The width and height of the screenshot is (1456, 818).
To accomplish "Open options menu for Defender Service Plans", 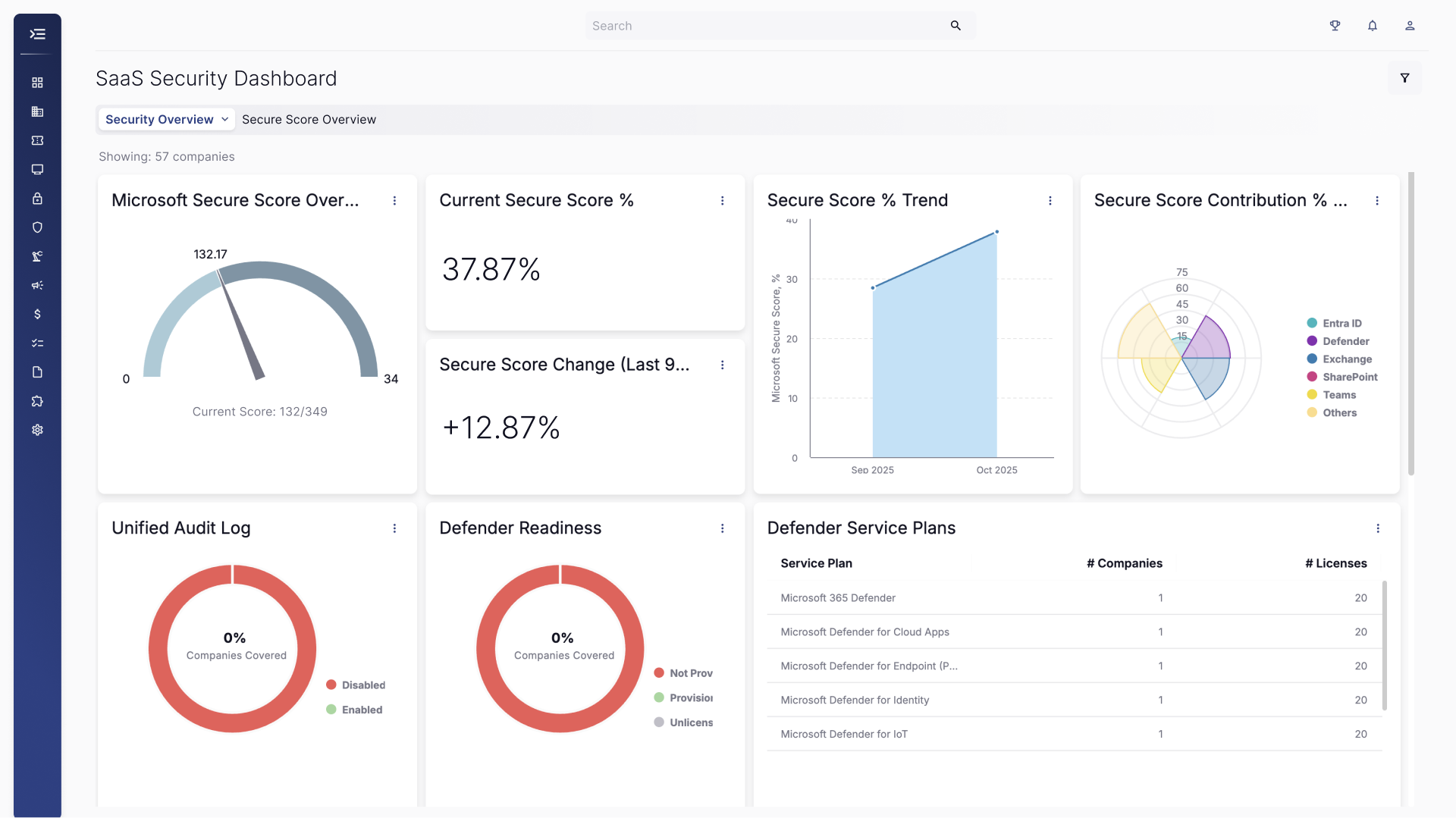I will pos(1378,528).
